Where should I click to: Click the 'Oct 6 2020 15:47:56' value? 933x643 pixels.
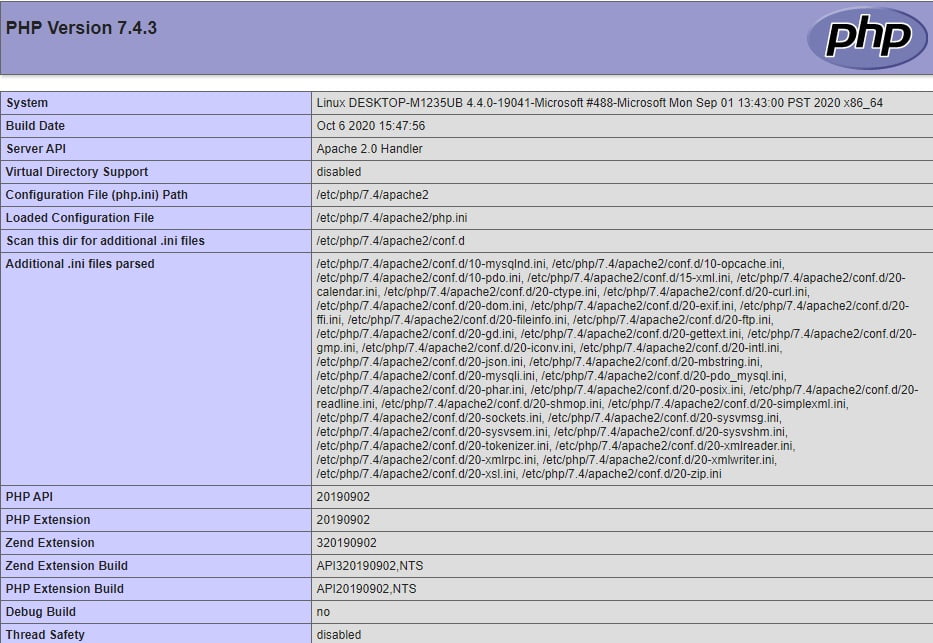click(x=371, y=126)
